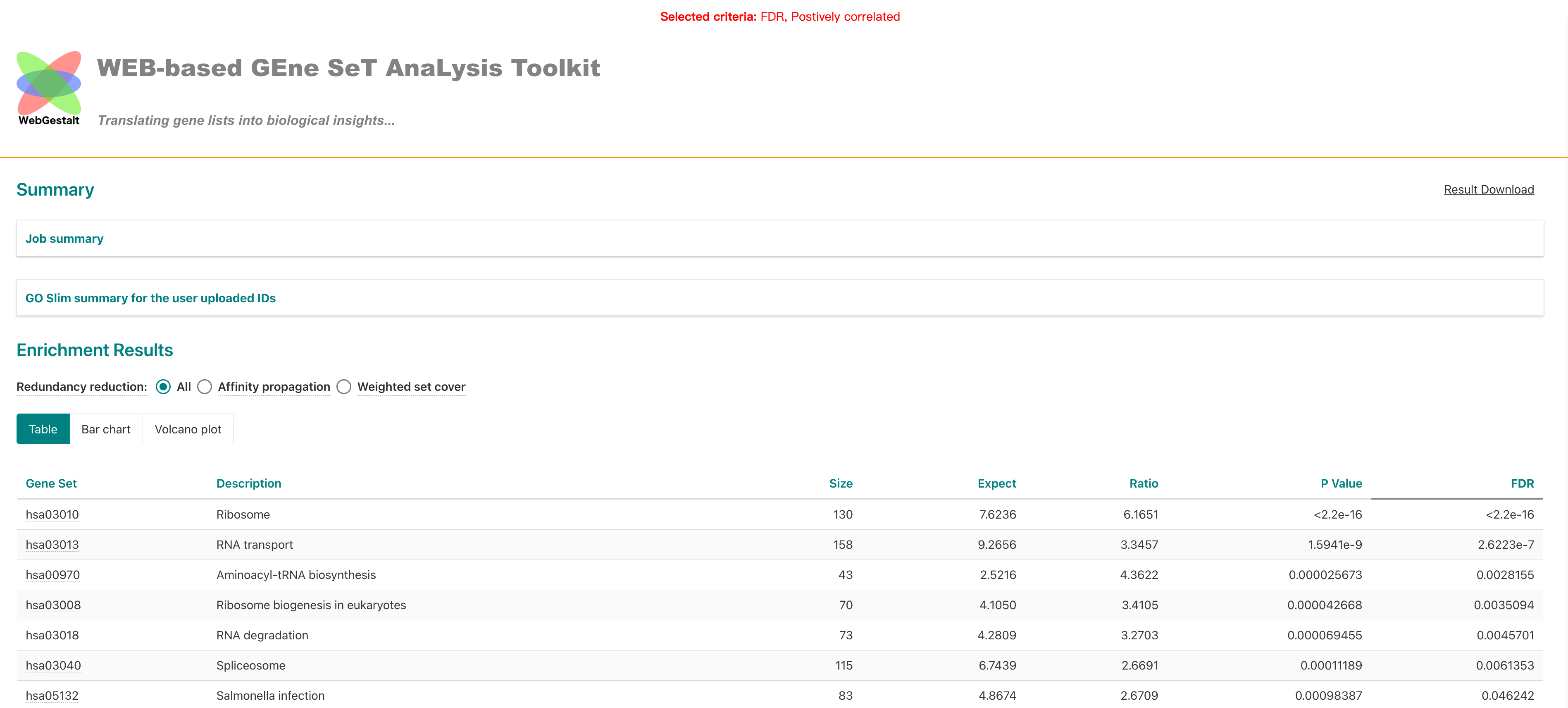Switch to the Volcano plot tab
This screenshot has height=708, width=1568.
[x=188, y=429]
